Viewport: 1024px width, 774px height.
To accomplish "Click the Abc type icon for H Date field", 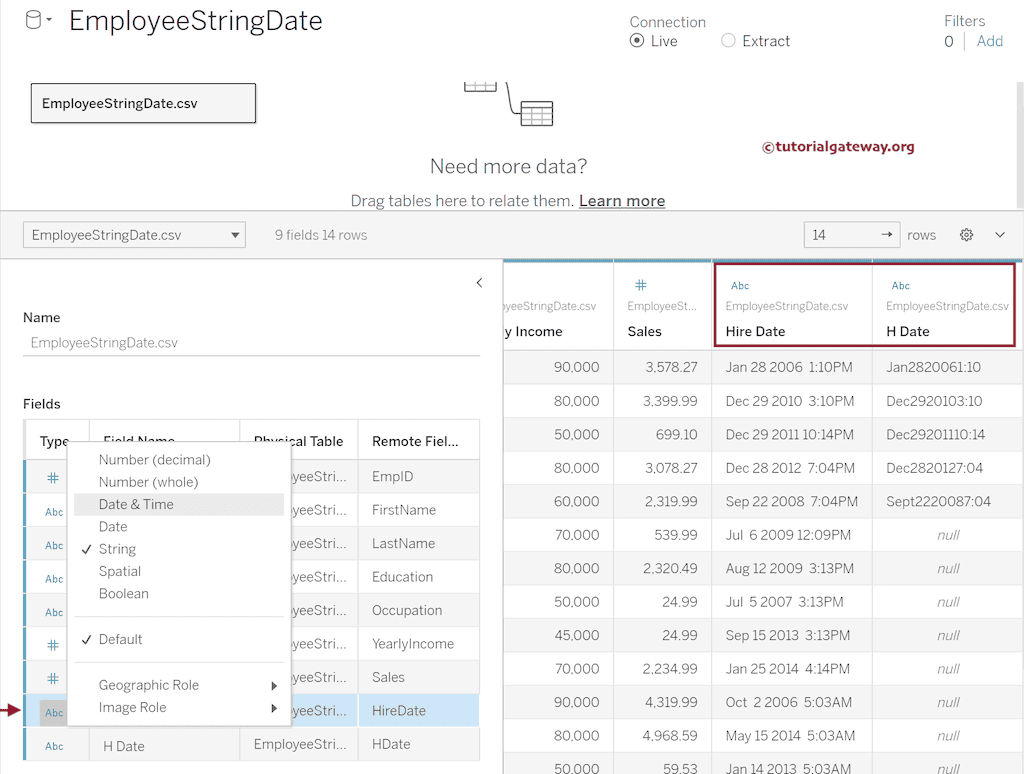I will [x=54, y=746].
